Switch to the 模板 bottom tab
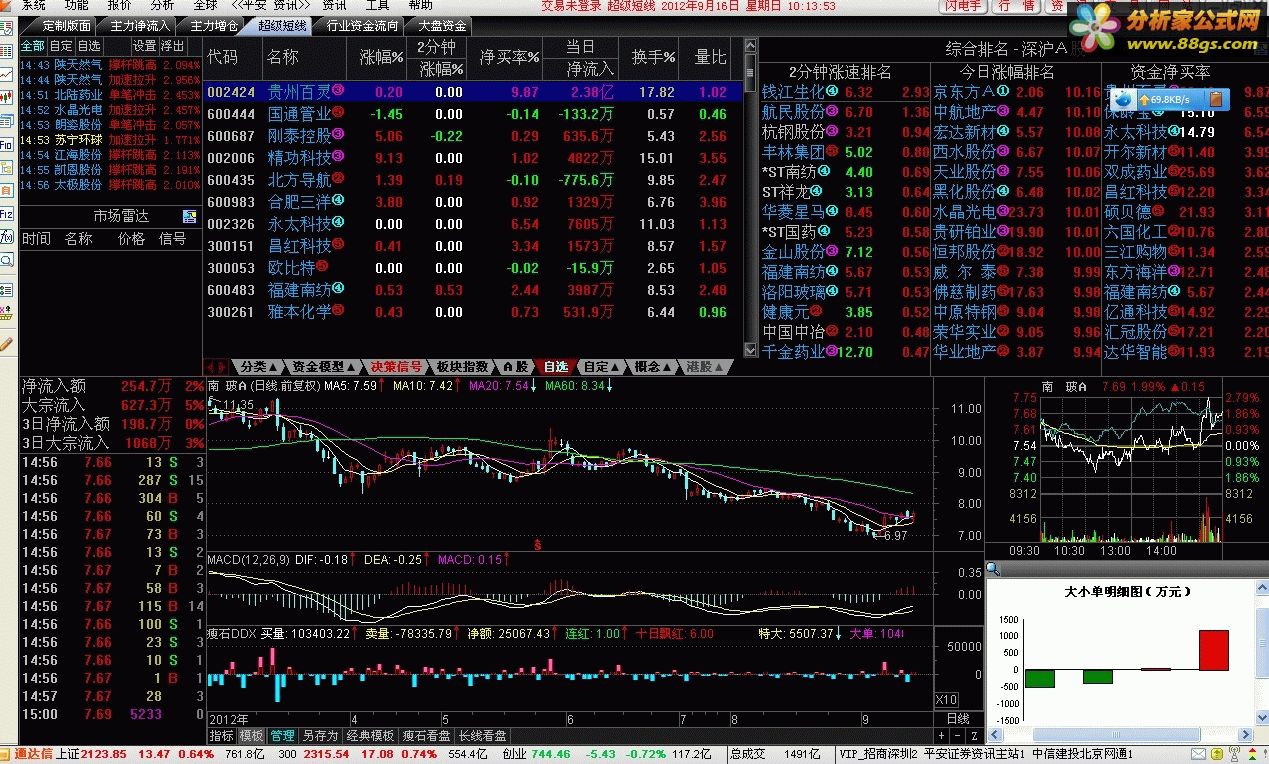Image resolution: width=1269 pixels, height=764 pixels. pos(251,735)
